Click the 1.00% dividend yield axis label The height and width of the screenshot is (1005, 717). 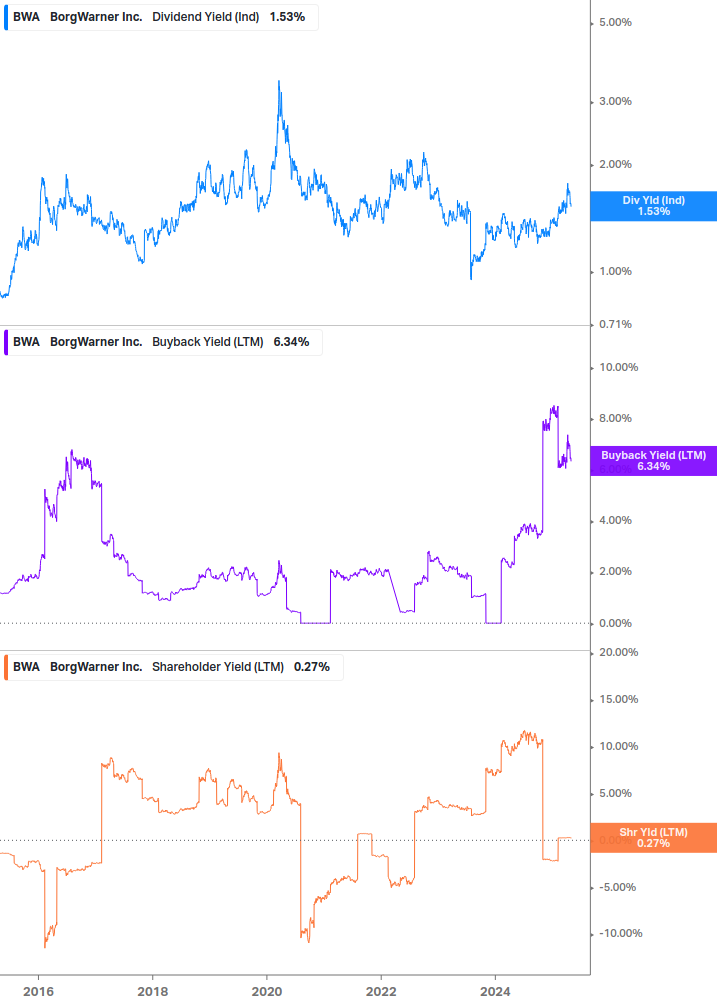click(615, 272)
